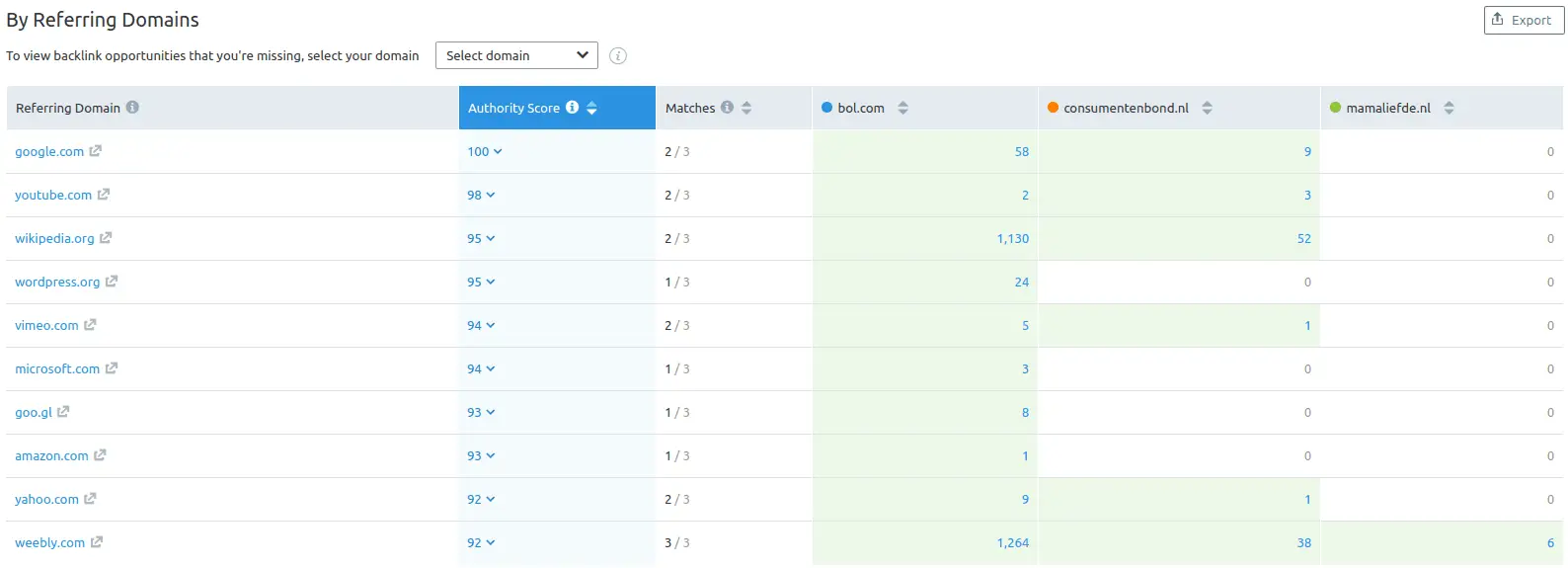Open vimeo.com referring domain link
This screenshot has width=1568, height=568.
(46, 325)
